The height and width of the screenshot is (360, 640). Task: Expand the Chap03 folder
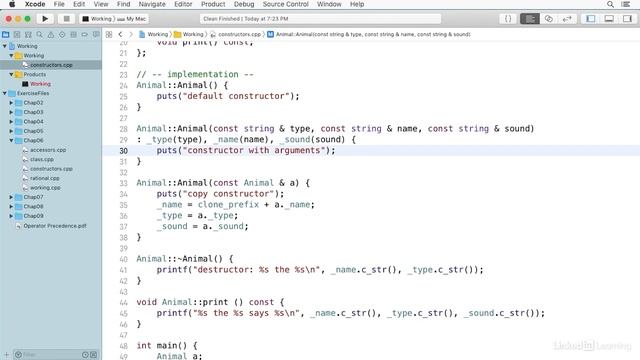(11, 112)
